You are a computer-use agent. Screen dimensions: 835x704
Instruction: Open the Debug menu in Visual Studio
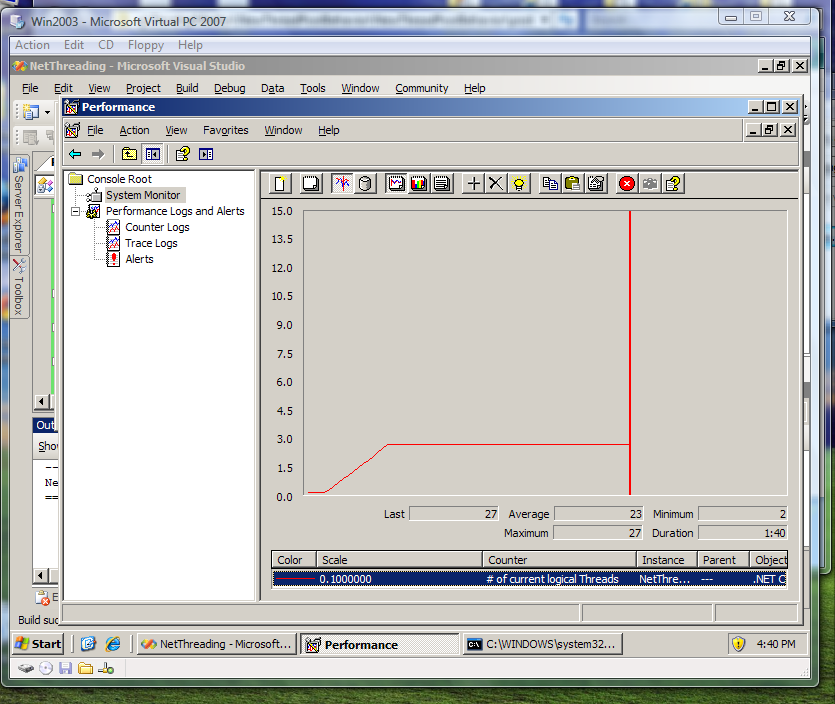point(229,88)
